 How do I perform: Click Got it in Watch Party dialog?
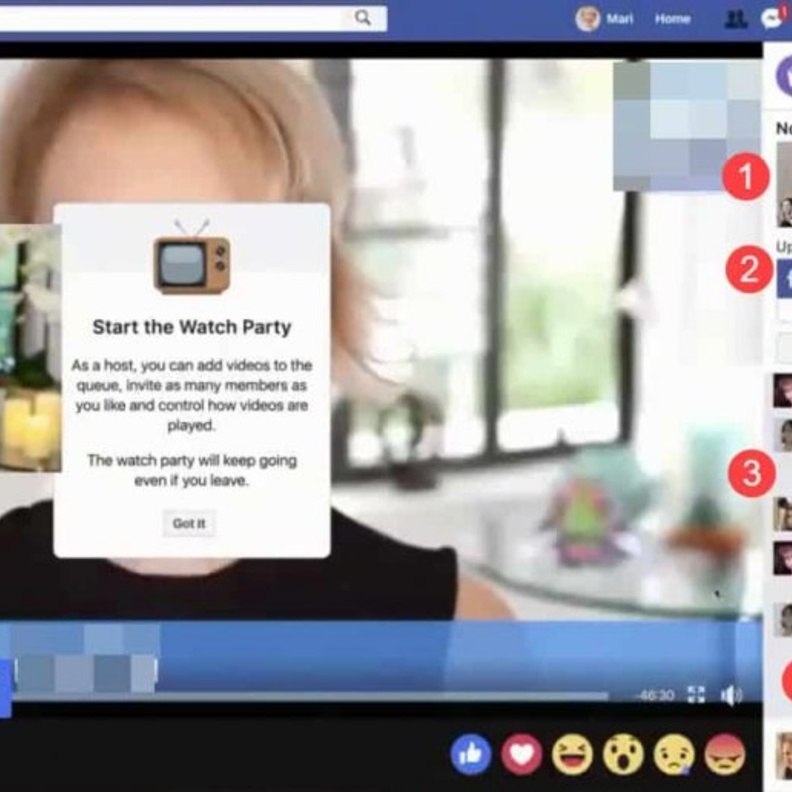pos(189,523)
